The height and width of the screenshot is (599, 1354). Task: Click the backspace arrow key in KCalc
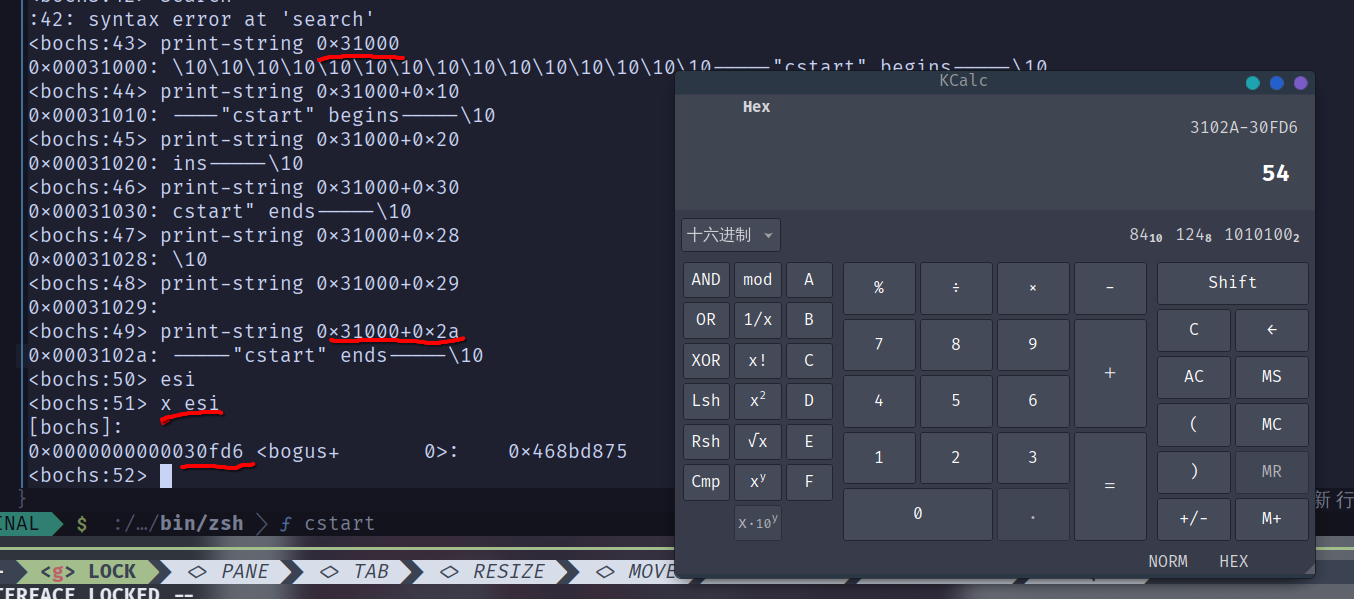point(1271,330)
